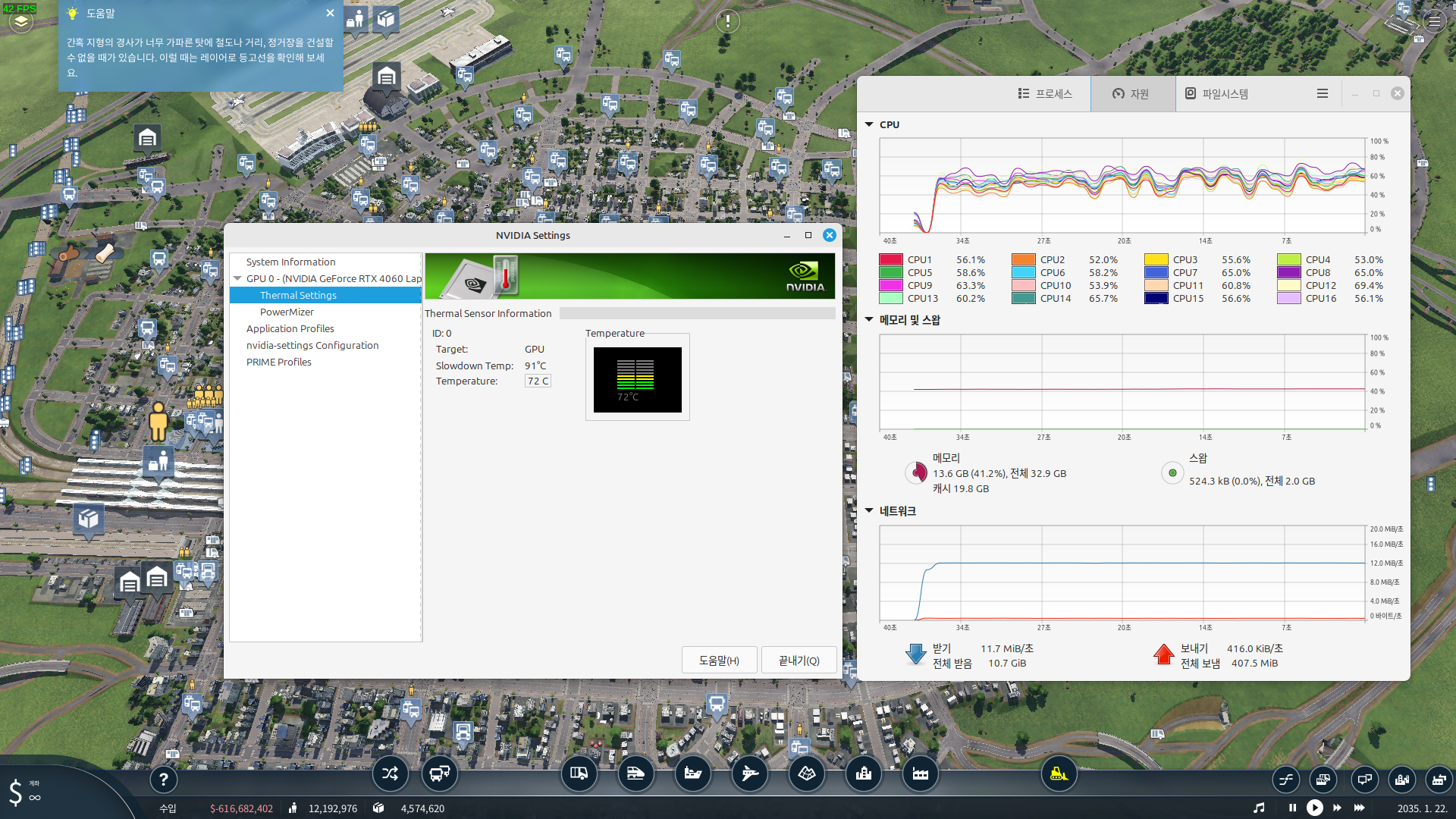Change the 메모리 memory pie color
This screenshot has height=819, width=1456.
coord(917,472)
